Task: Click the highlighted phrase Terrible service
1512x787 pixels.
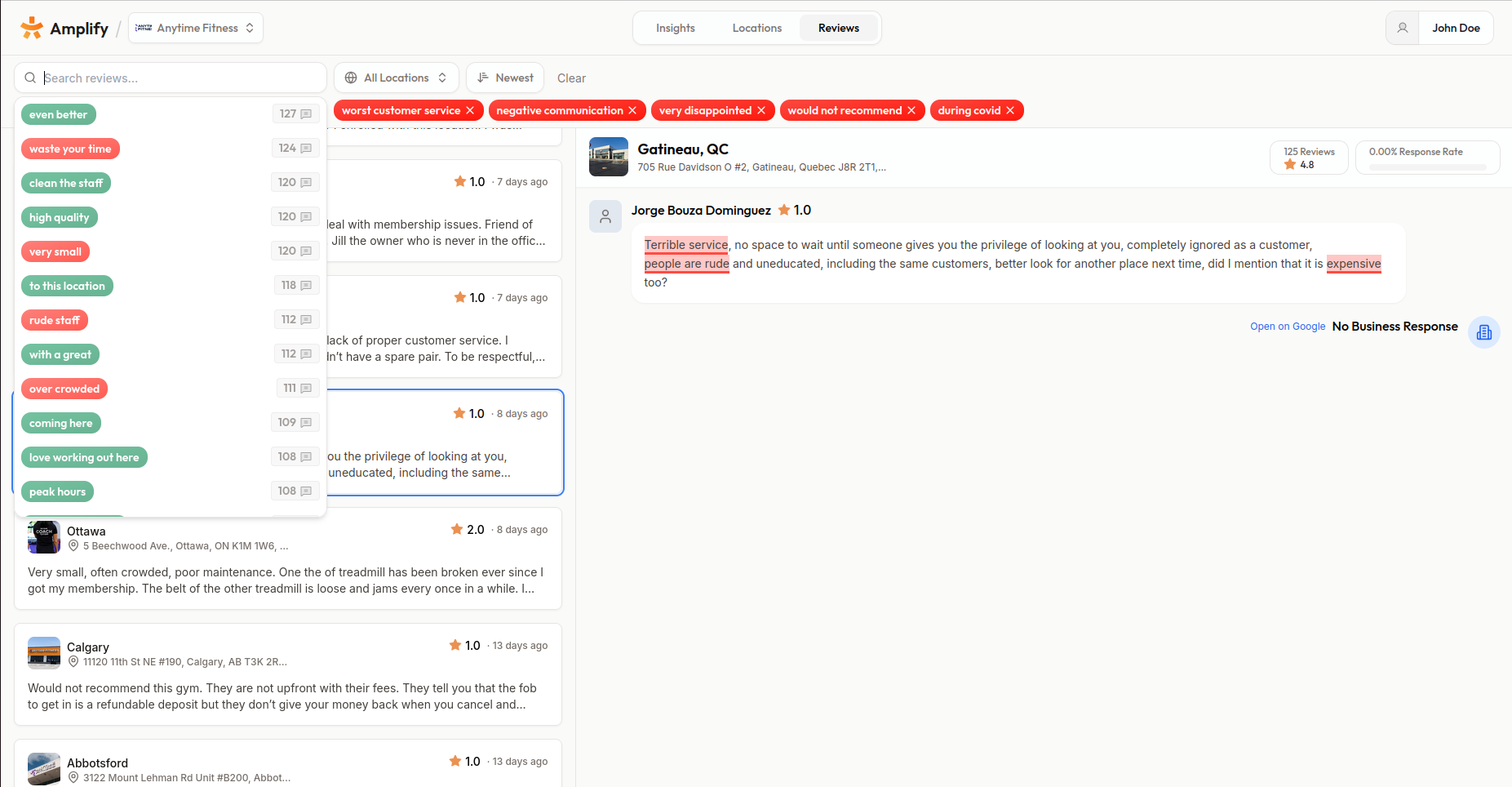Action: (686, 245)
